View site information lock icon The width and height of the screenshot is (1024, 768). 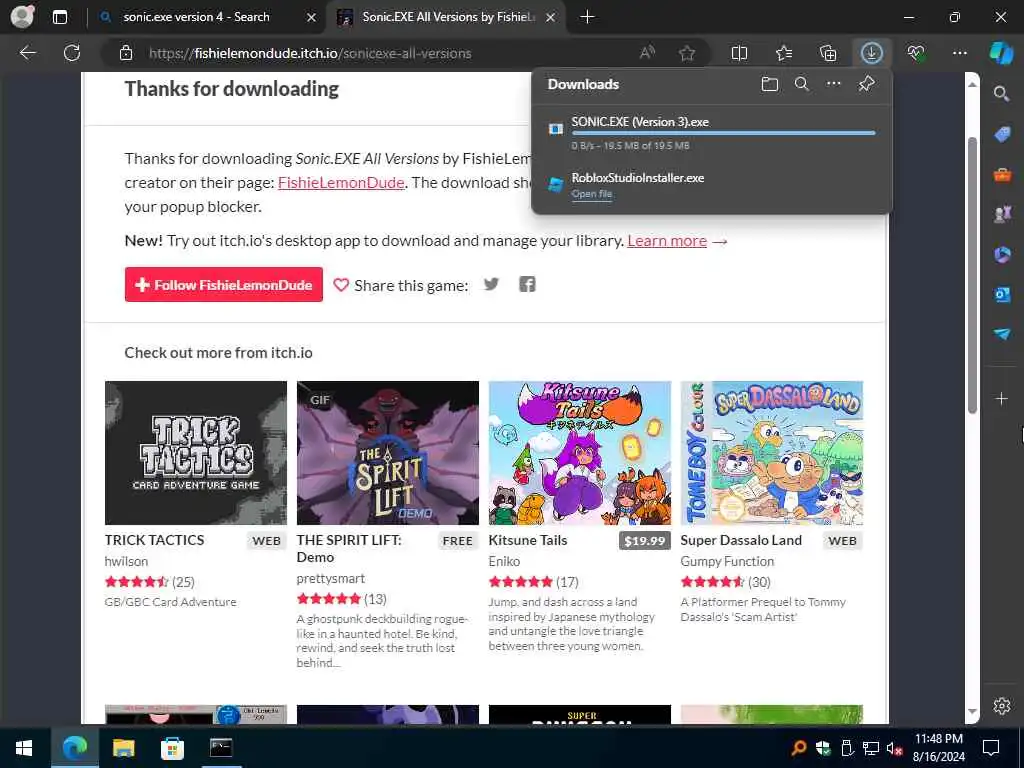(126, 53)
